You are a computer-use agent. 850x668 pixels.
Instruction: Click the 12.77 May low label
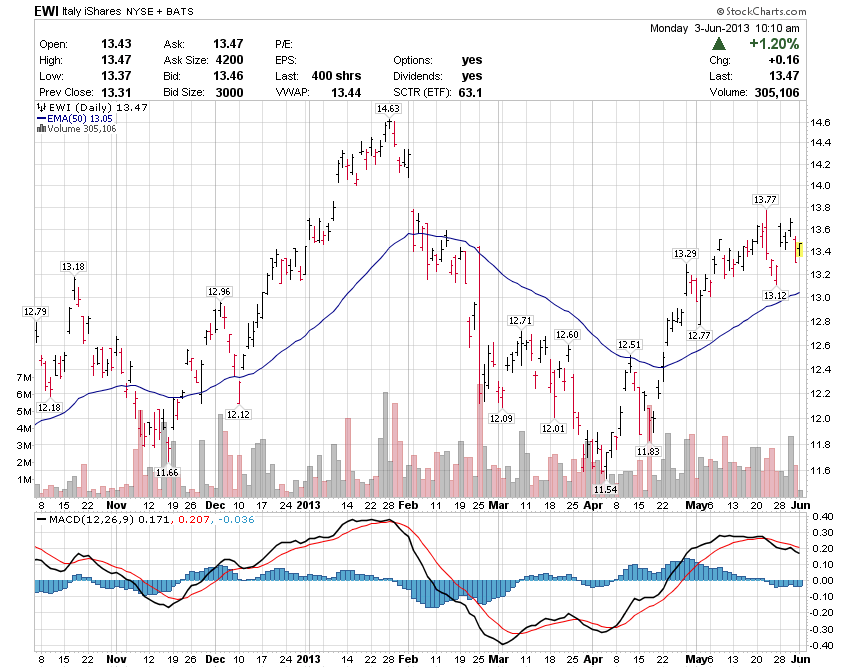pos(699,335)
